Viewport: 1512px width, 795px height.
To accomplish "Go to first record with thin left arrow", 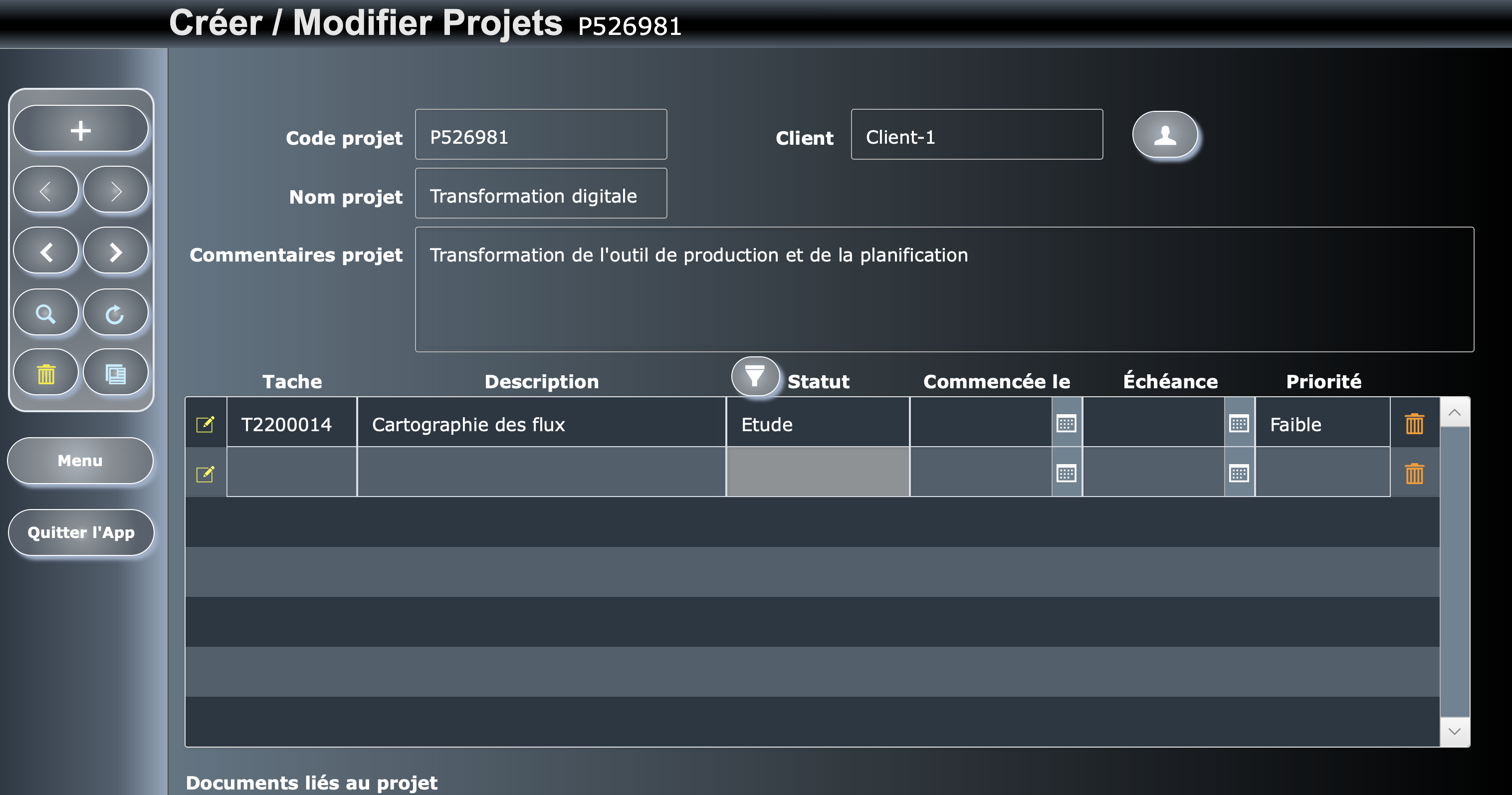I will pos(46,190).
